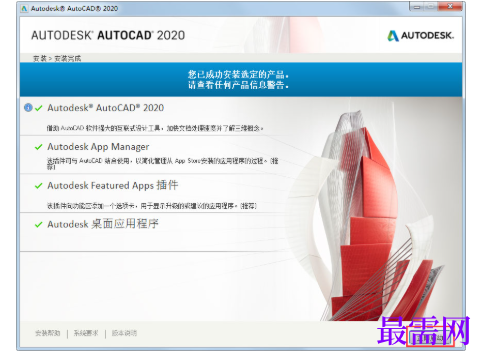Click the blue info icon beside Autodesk AutoCAD 2020
The height and width of the screenshot is (362, 489).
pos(28,108)
